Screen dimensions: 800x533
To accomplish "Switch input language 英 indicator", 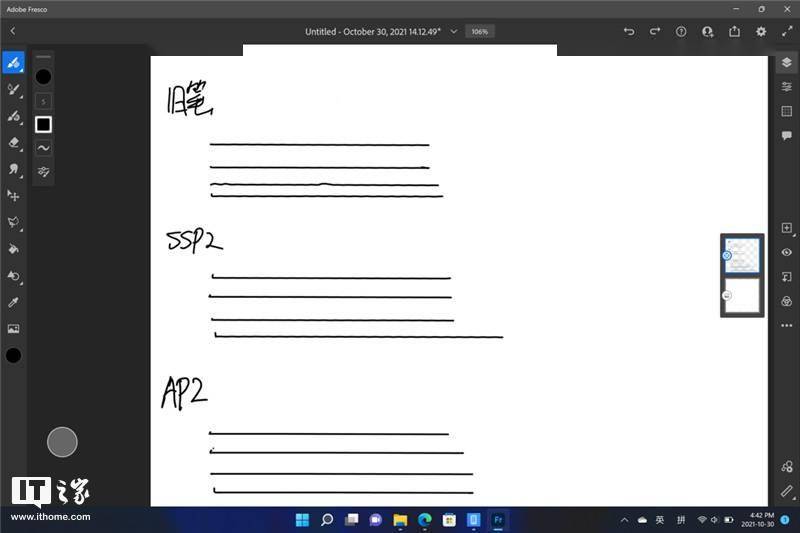I will pos(660,520).
